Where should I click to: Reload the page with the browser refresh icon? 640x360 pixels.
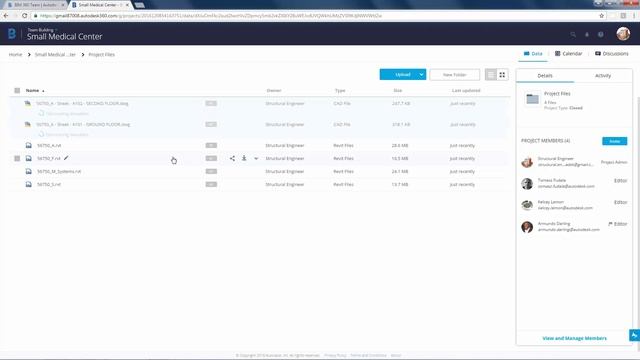(x=24, y=16)
